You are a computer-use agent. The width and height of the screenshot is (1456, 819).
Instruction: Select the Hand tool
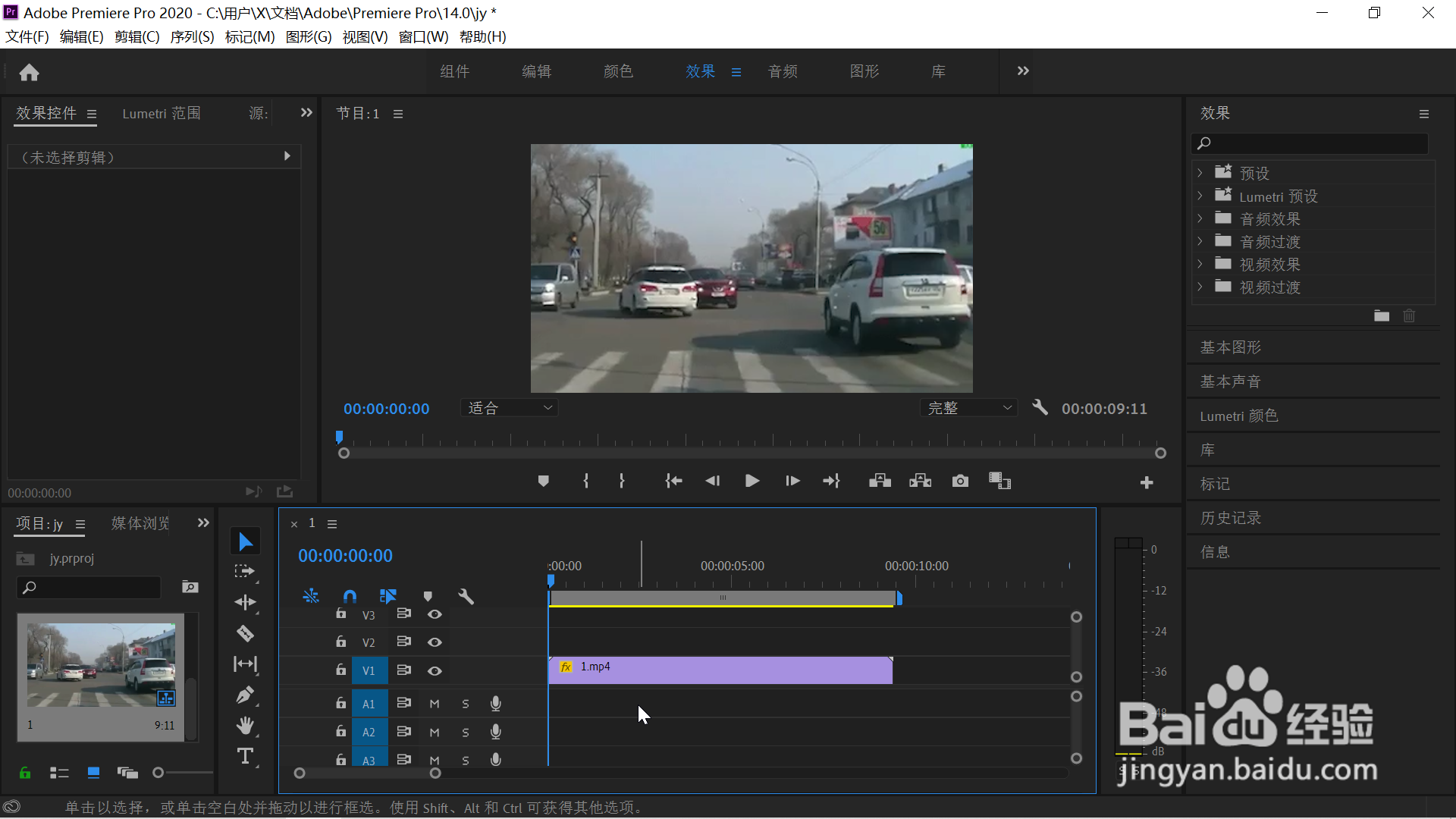tap(245, 726)
